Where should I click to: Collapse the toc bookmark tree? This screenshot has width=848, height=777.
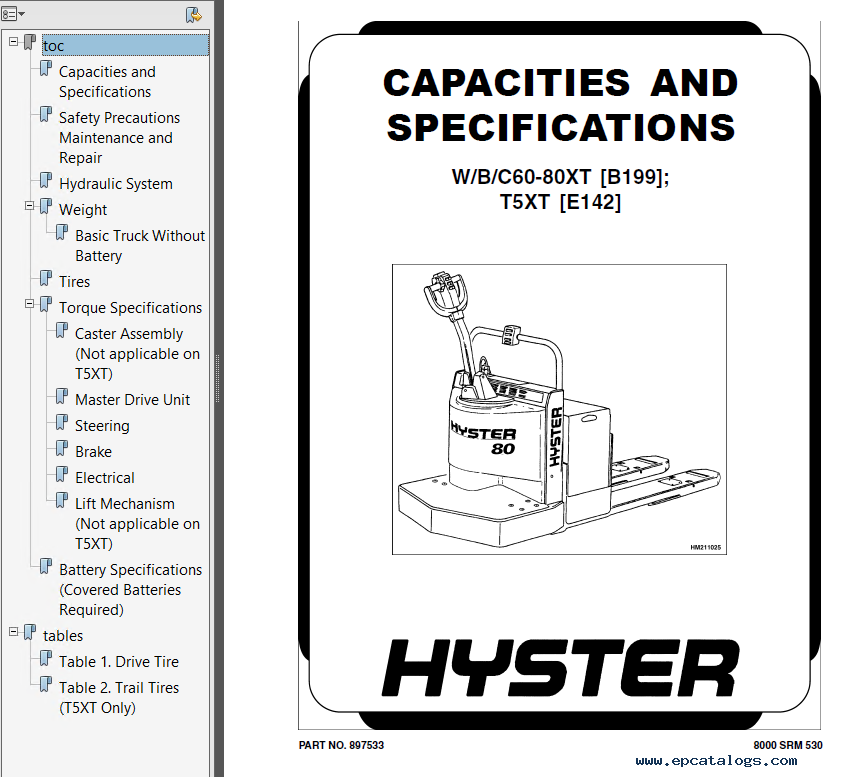[x=14, y=41]
